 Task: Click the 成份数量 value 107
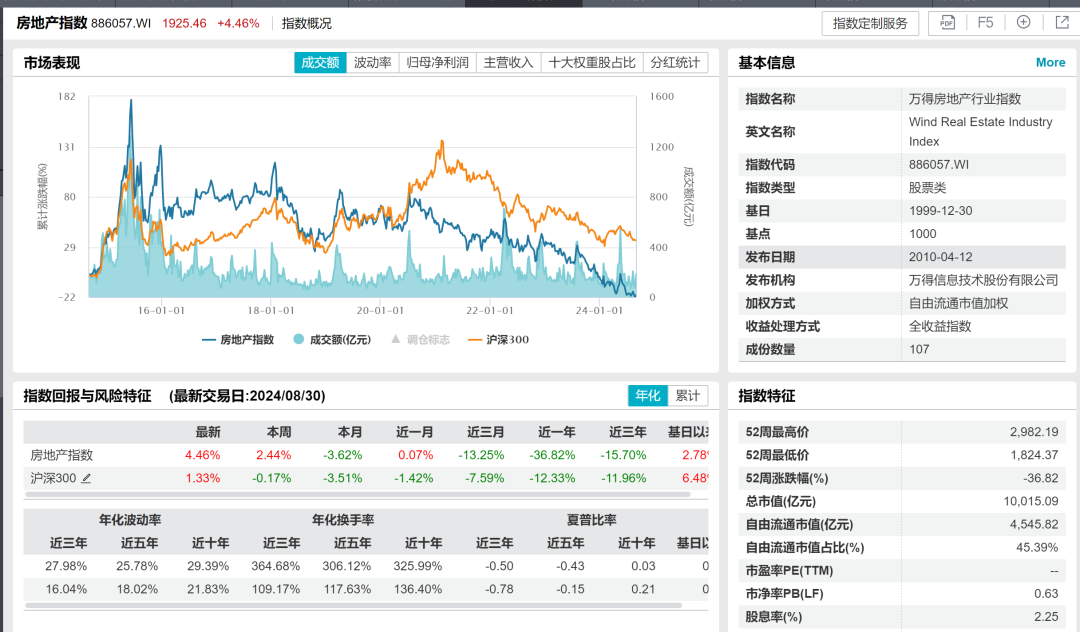click(x=919, y=350)
